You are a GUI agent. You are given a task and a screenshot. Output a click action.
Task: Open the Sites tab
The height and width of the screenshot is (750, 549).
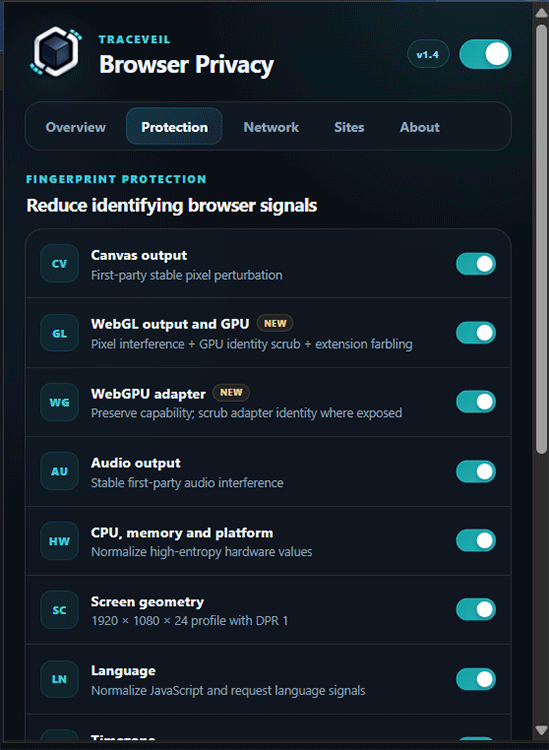pos(349,127)
